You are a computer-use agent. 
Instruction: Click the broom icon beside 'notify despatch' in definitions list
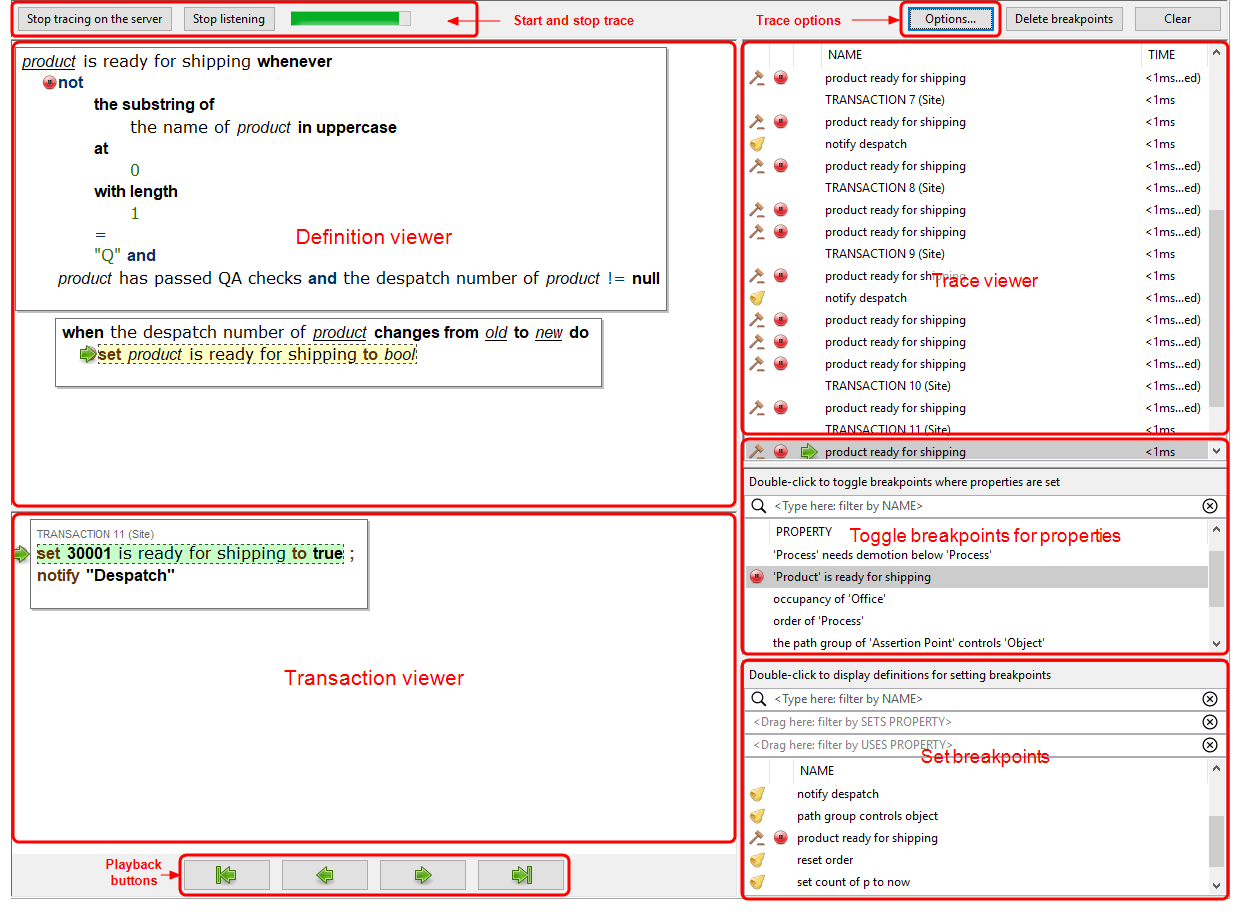757,794
